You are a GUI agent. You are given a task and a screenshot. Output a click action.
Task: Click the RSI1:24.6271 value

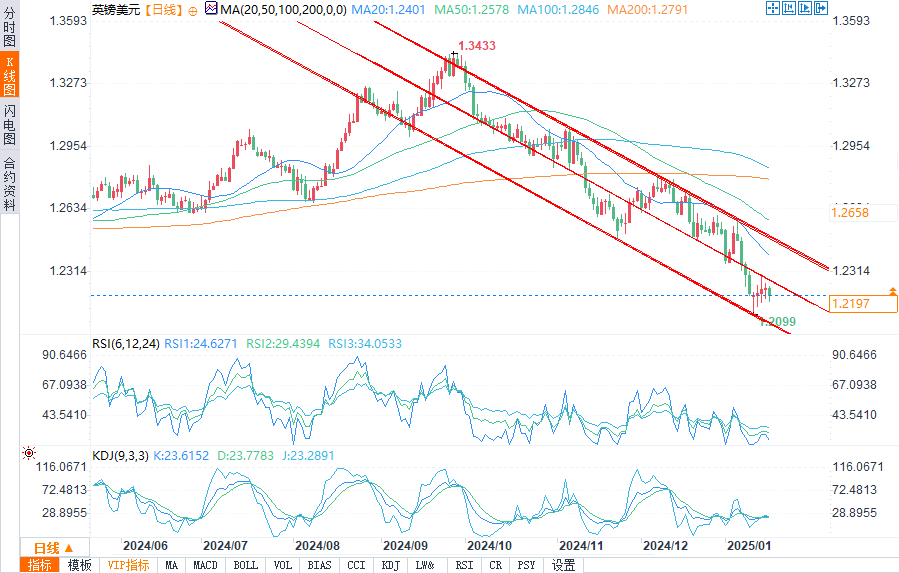click(201, 344)
